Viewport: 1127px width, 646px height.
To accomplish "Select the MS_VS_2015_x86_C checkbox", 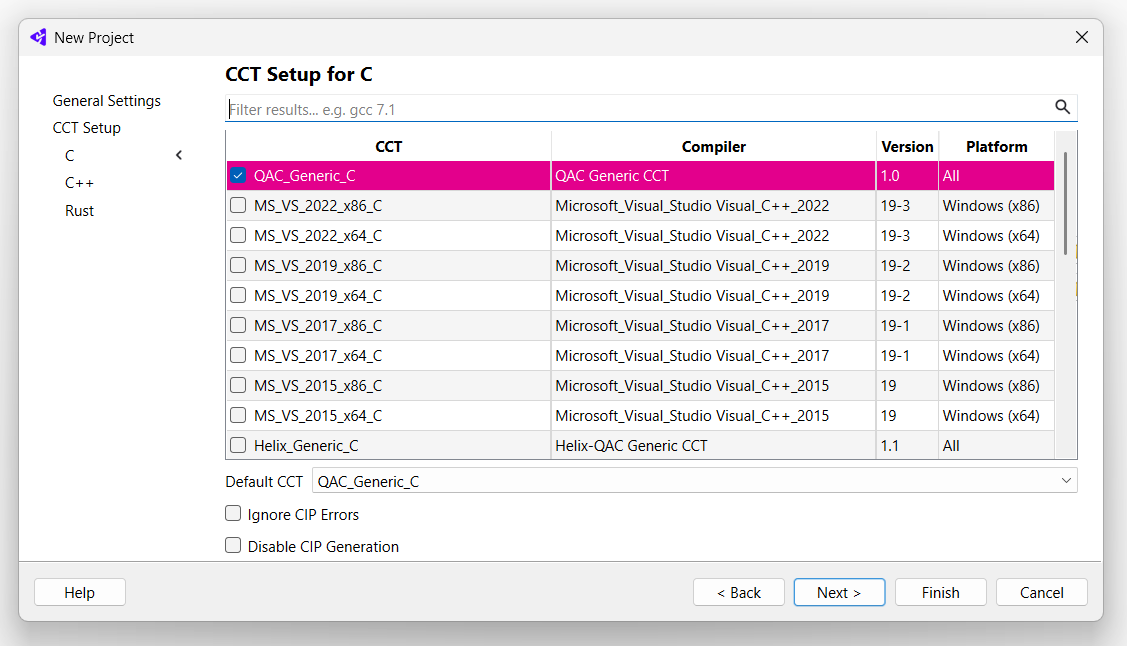I will [x=238, y=385].
